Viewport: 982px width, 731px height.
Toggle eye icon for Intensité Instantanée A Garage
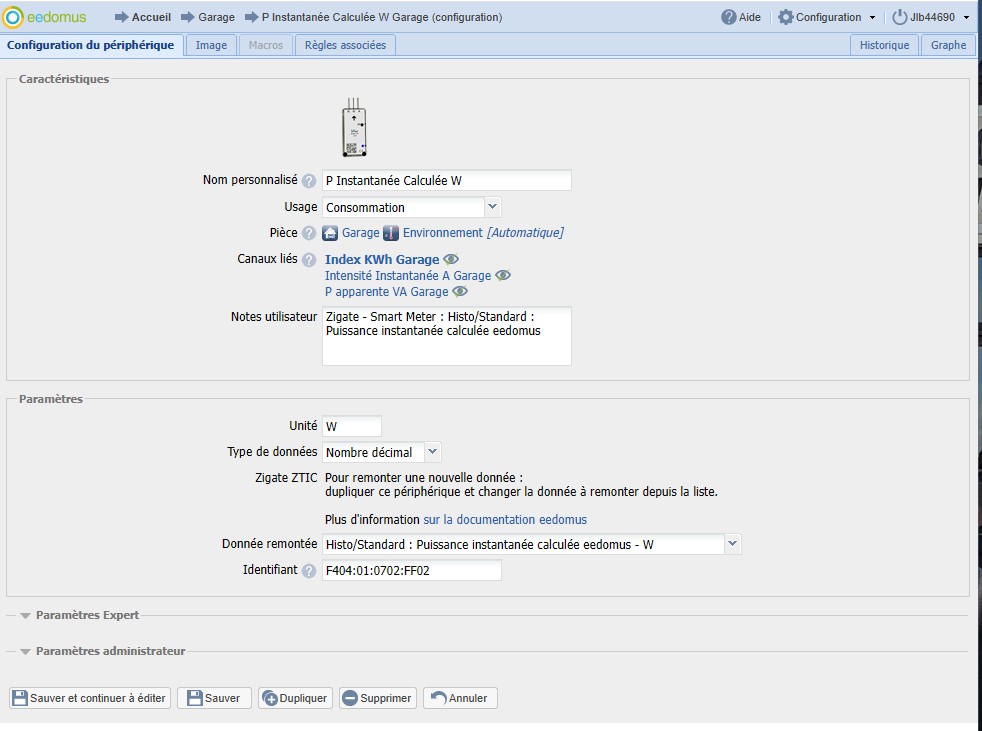coord(503,276)
